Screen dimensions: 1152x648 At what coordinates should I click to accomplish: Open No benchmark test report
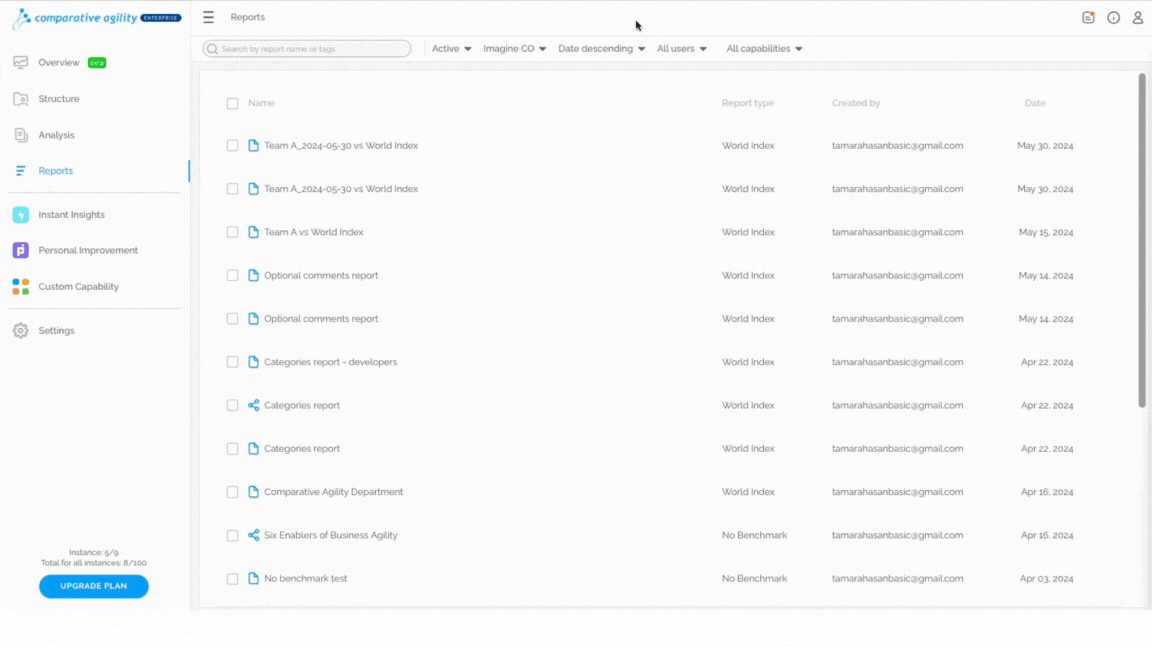(x=306, y=579)
